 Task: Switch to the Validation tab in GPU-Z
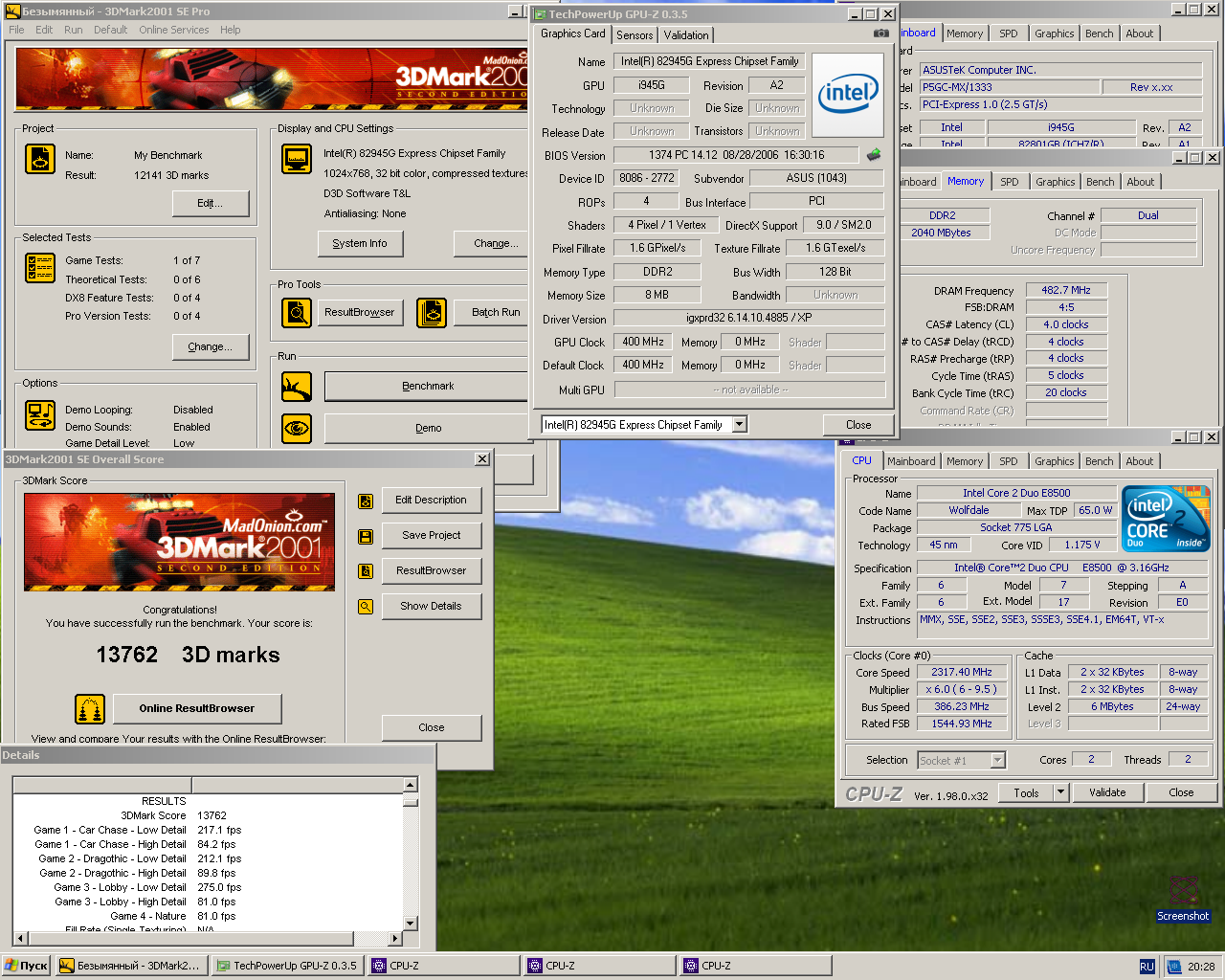click(x=686, y=35)
